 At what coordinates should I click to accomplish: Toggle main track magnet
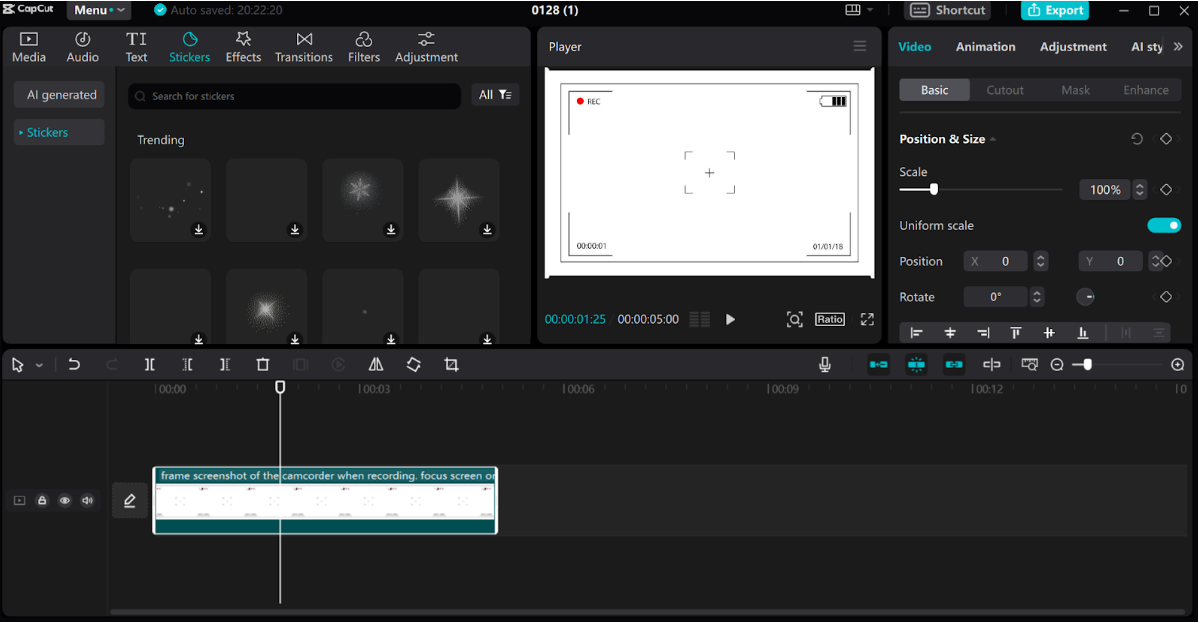point(879,364)
